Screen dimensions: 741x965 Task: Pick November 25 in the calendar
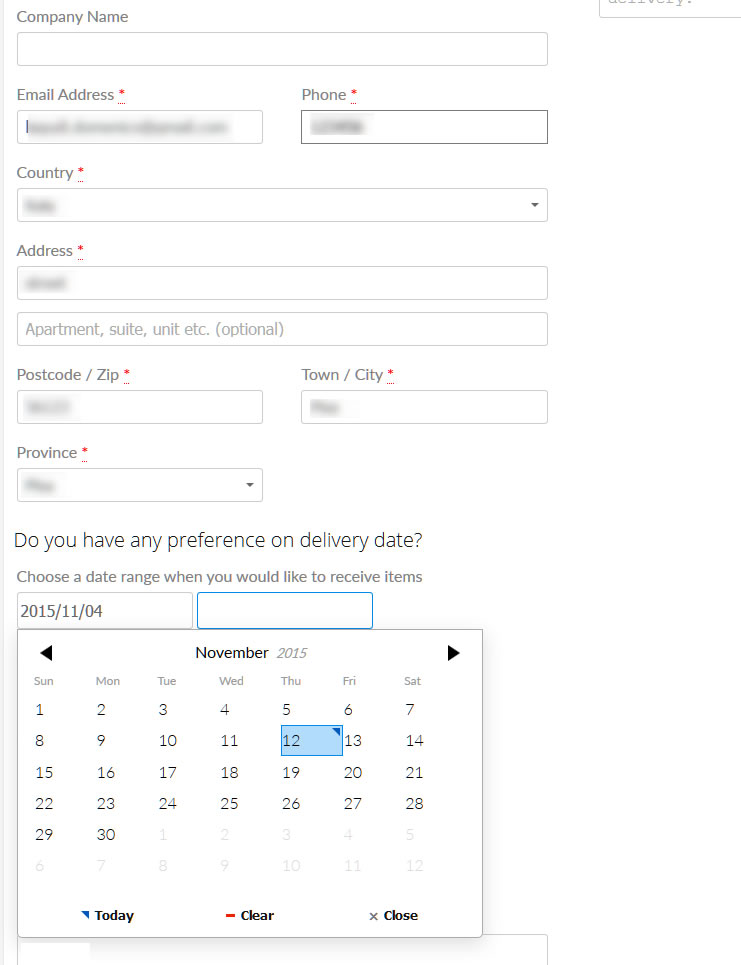tap(229, 803)
